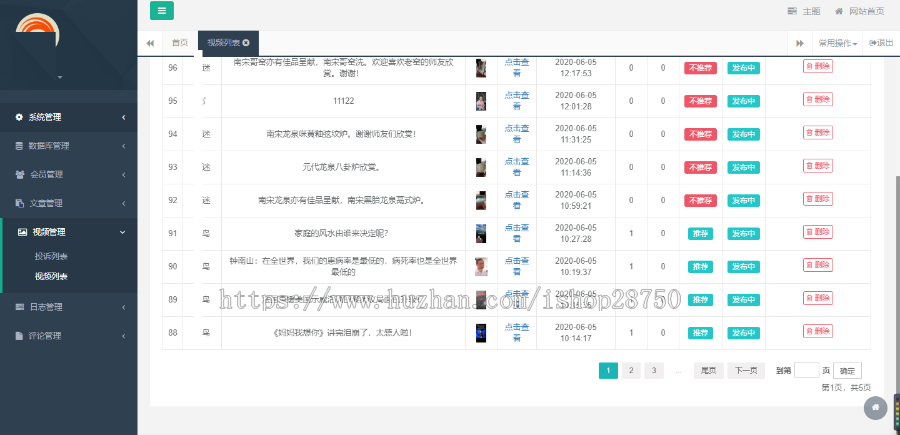Go to pagination page 3
900x435 pixels.
pos(654,371)
